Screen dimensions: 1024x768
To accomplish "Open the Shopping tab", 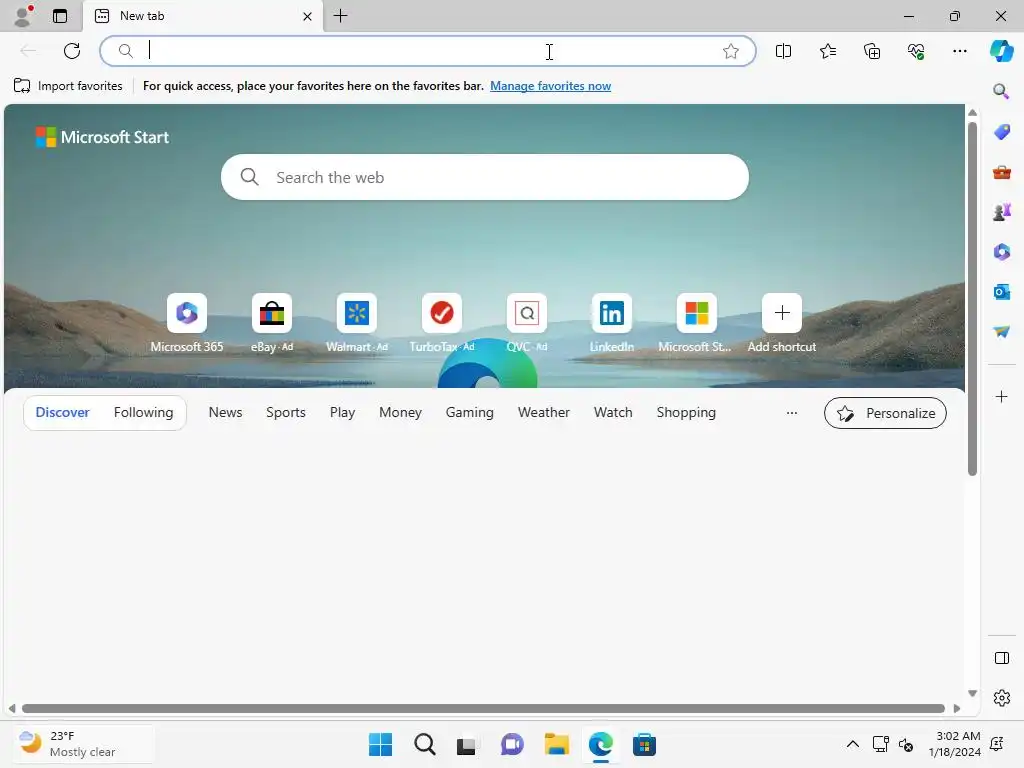I will click(686, 413).
